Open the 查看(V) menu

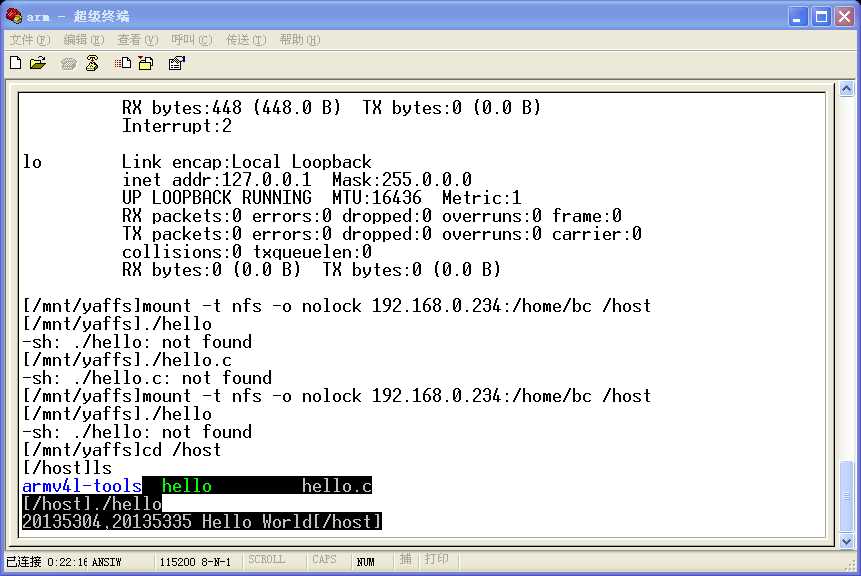pos(138,40)
